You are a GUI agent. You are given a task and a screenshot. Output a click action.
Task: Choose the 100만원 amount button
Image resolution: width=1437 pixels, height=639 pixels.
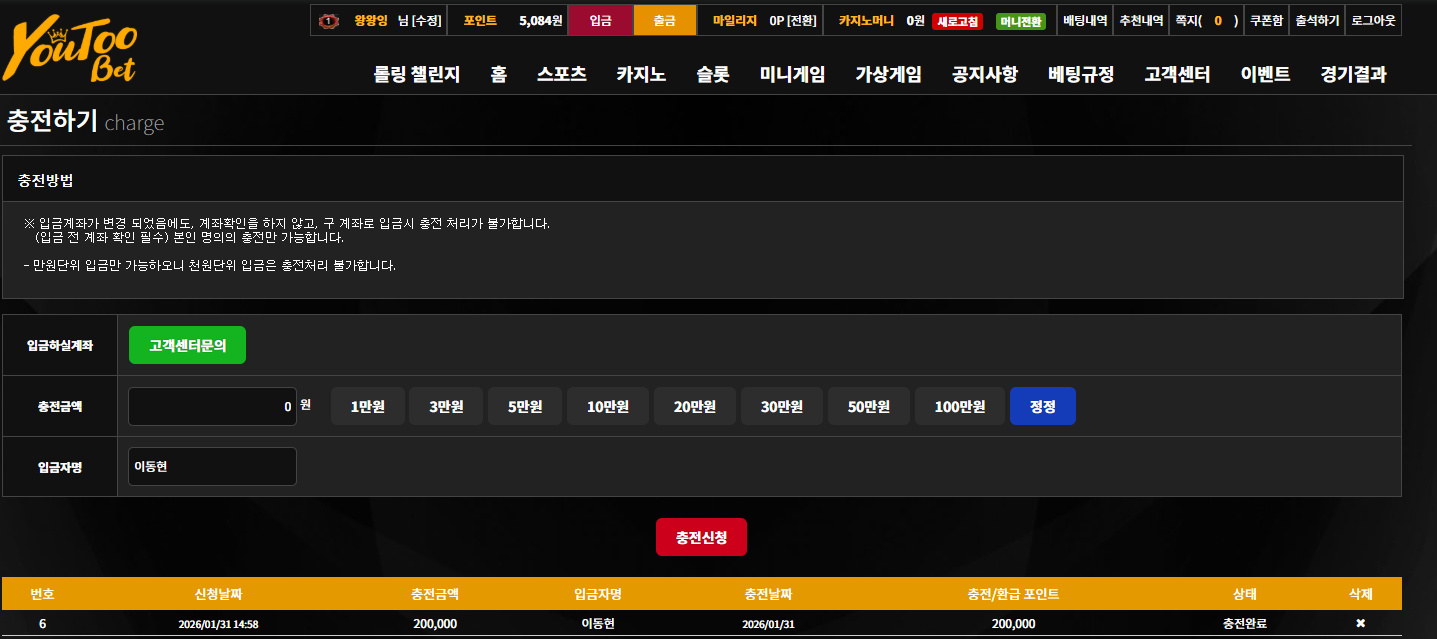[x=960, y=406]
